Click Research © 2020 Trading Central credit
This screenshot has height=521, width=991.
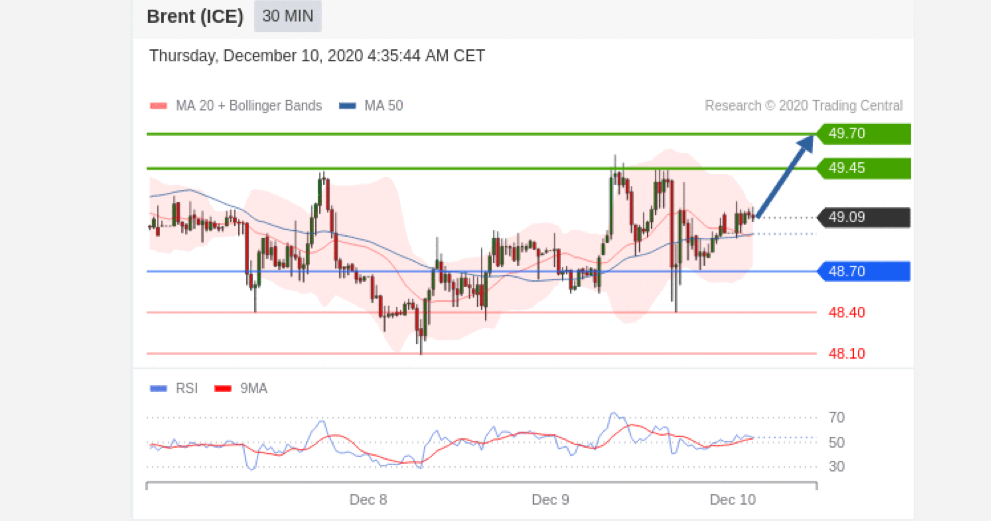click(x=804, y=106)
